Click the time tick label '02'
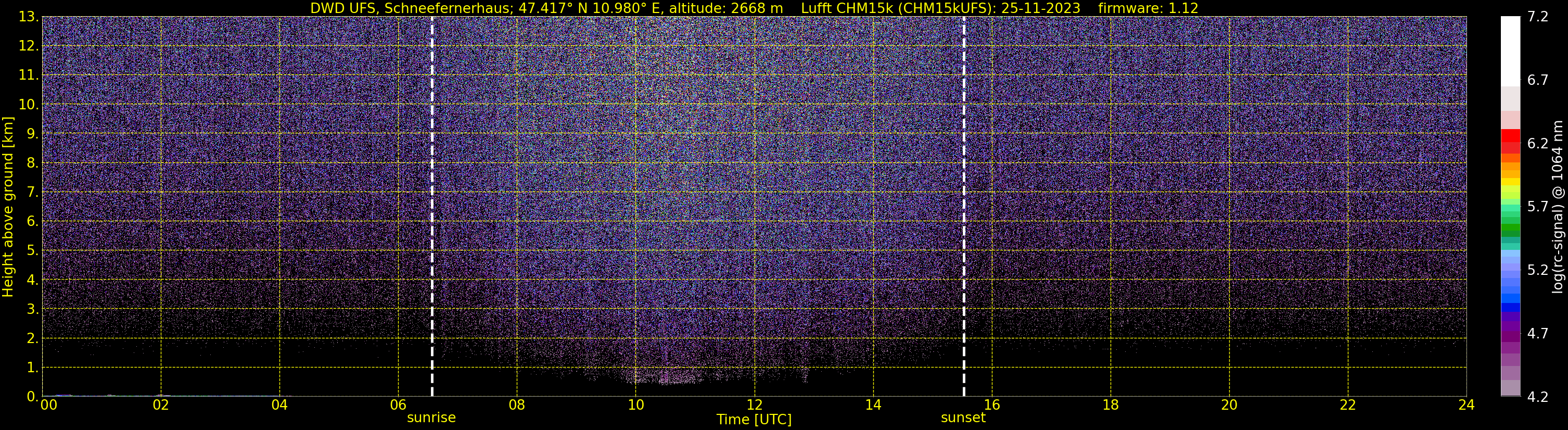 point(161,405)
